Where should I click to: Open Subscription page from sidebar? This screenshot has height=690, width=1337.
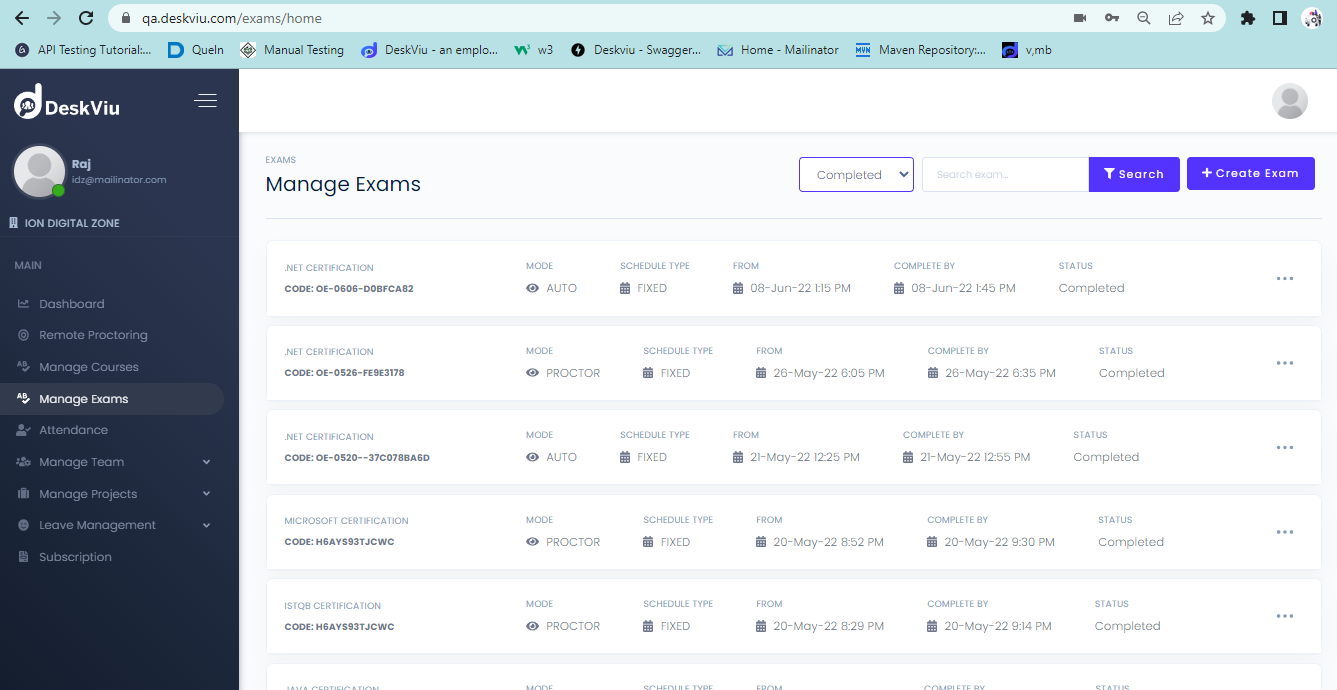click(75, 557)
